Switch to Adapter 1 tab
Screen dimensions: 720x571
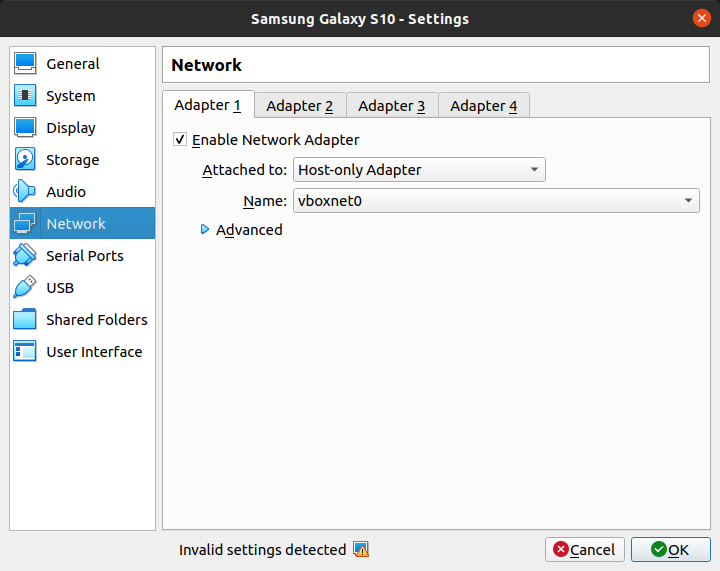(x=208, y=105)
